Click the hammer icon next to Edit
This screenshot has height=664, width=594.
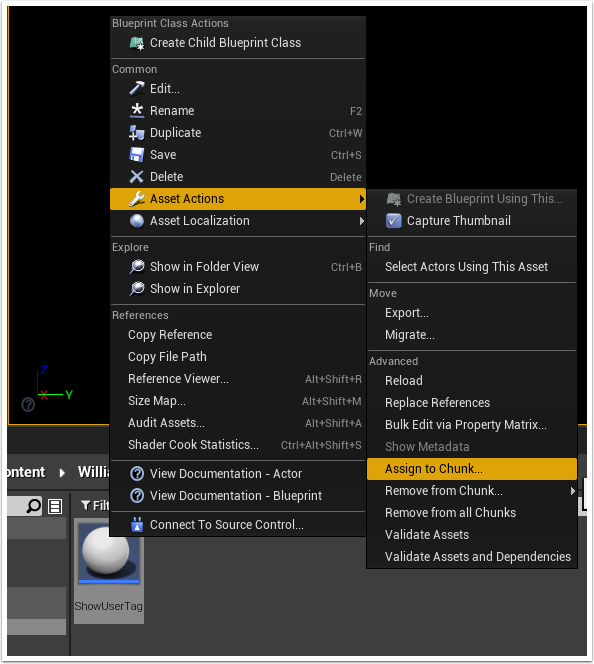click(136, 89)
